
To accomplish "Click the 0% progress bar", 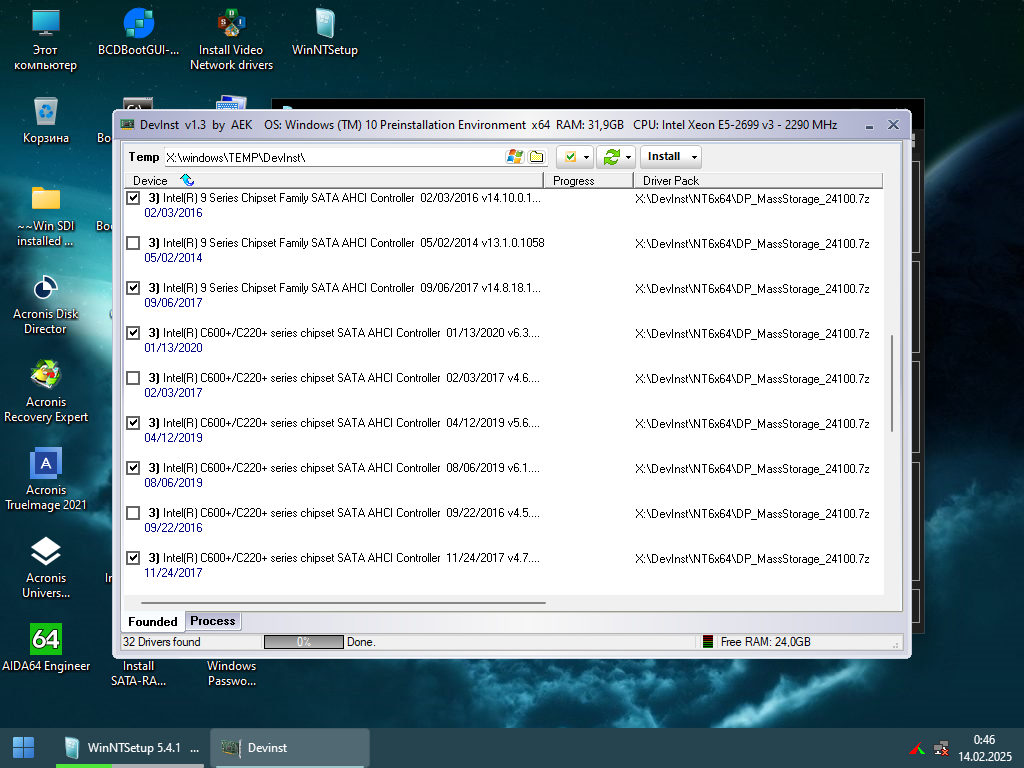I will (304, 642).
